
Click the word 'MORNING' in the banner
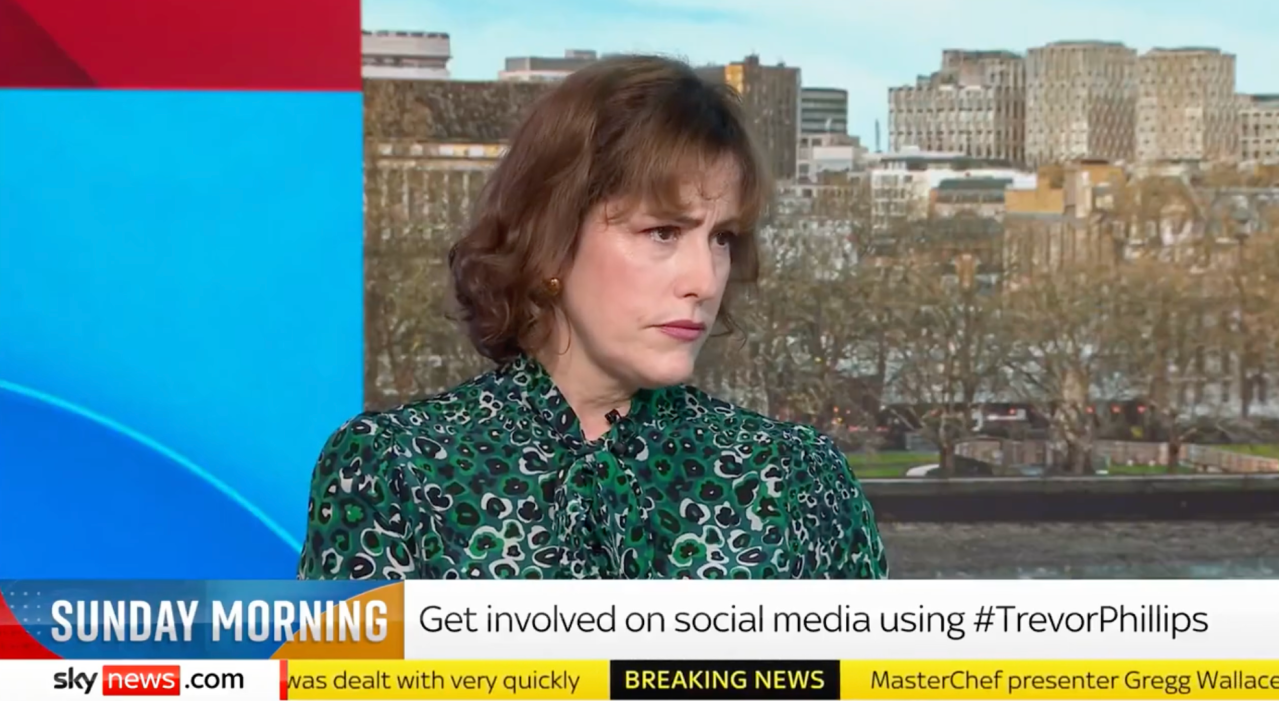(x=300, y=621)
